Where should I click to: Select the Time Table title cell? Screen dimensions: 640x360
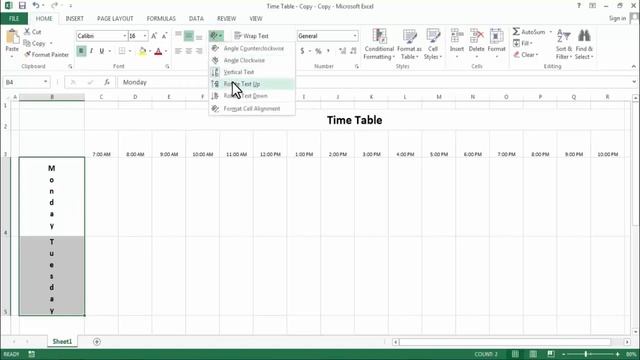[354, 120]
